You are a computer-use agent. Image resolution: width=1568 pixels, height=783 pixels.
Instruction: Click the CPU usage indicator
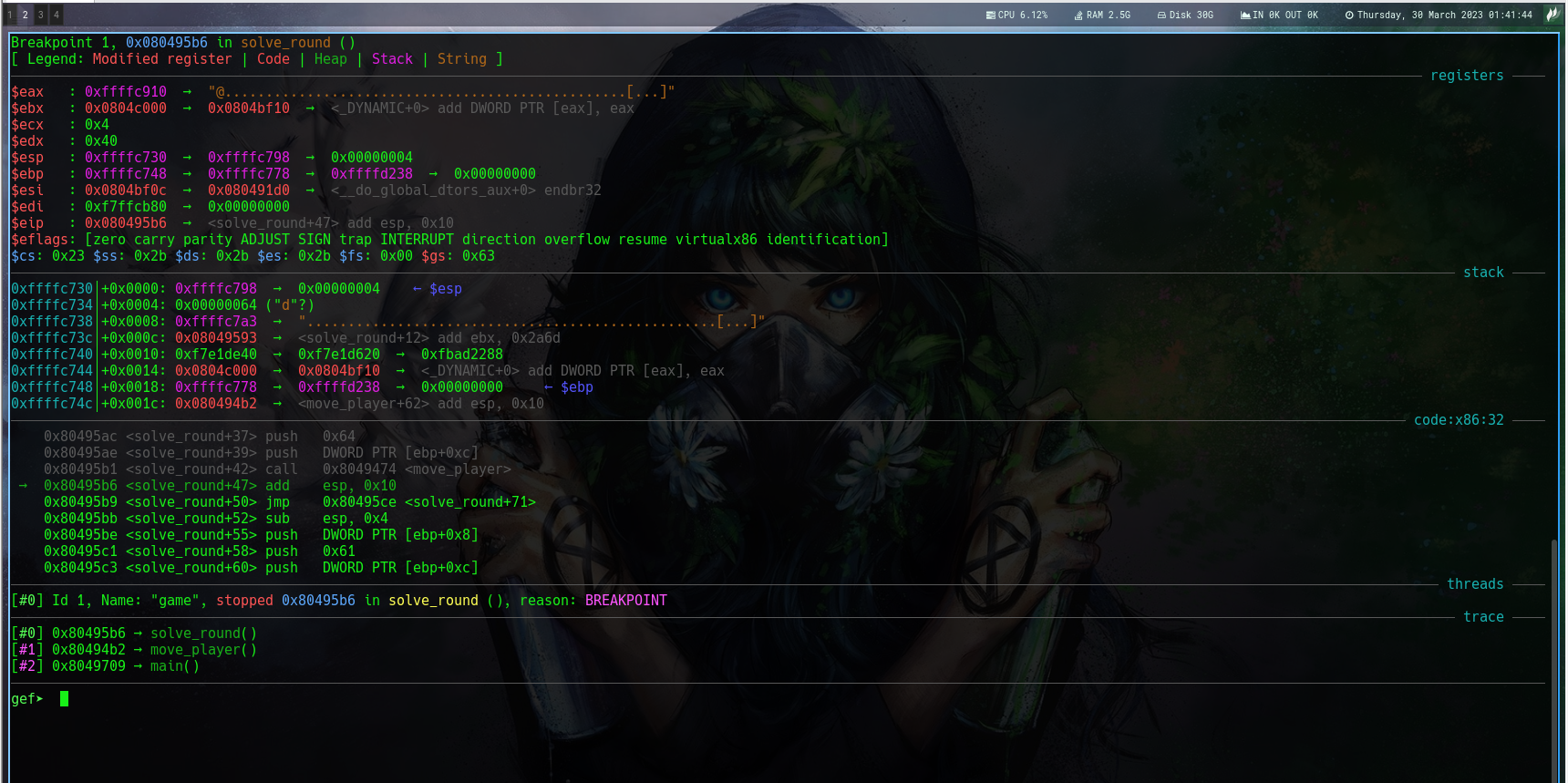click(1016, 15)
